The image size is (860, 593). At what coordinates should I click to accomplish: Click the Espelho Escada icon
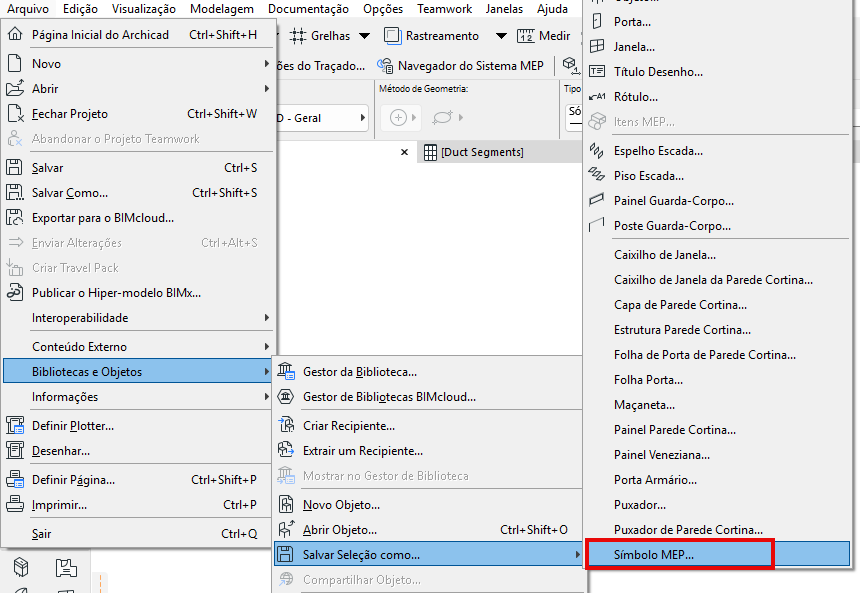[x=597, y=150]
